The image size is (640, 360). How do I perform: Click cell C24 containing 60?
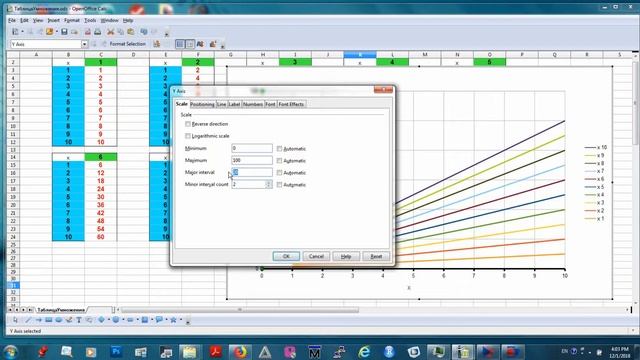click(x=100, y=237)
